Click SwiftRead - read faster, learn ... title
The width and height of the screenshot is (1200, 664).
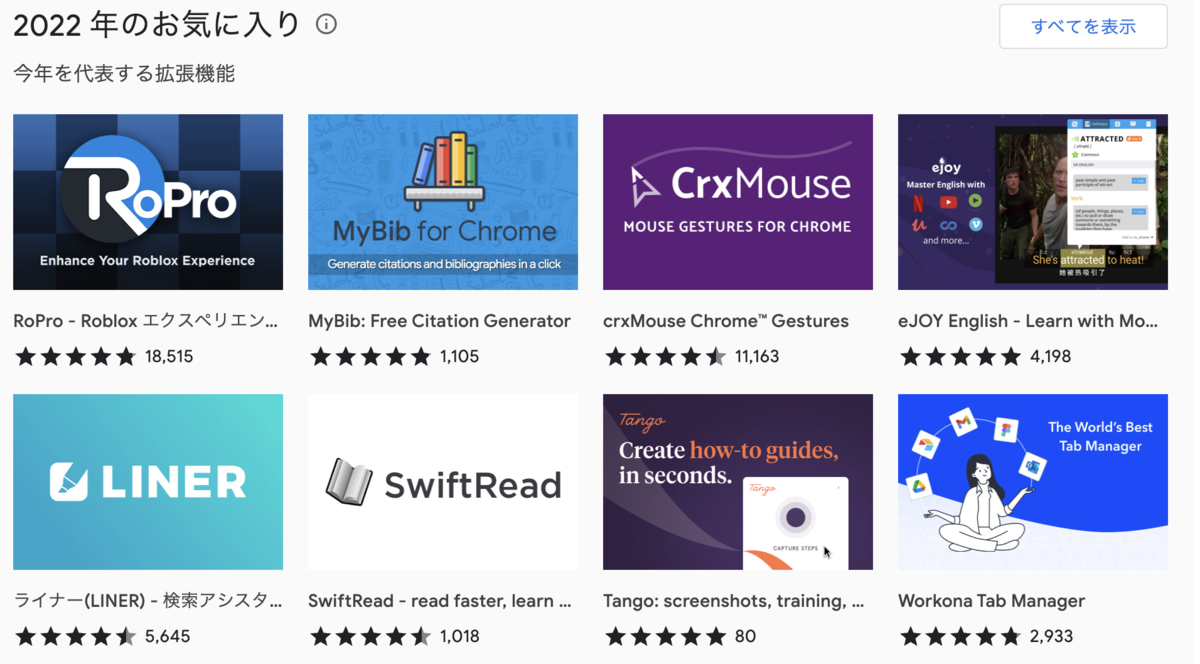click(440, 601)
